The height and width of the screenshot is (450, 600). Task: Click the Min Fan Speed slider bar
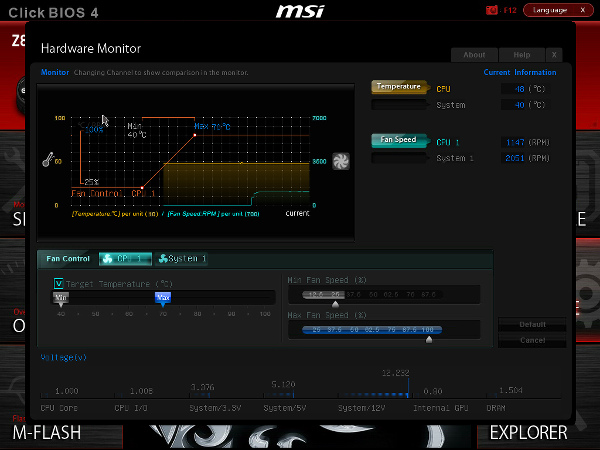coord(372,295)
